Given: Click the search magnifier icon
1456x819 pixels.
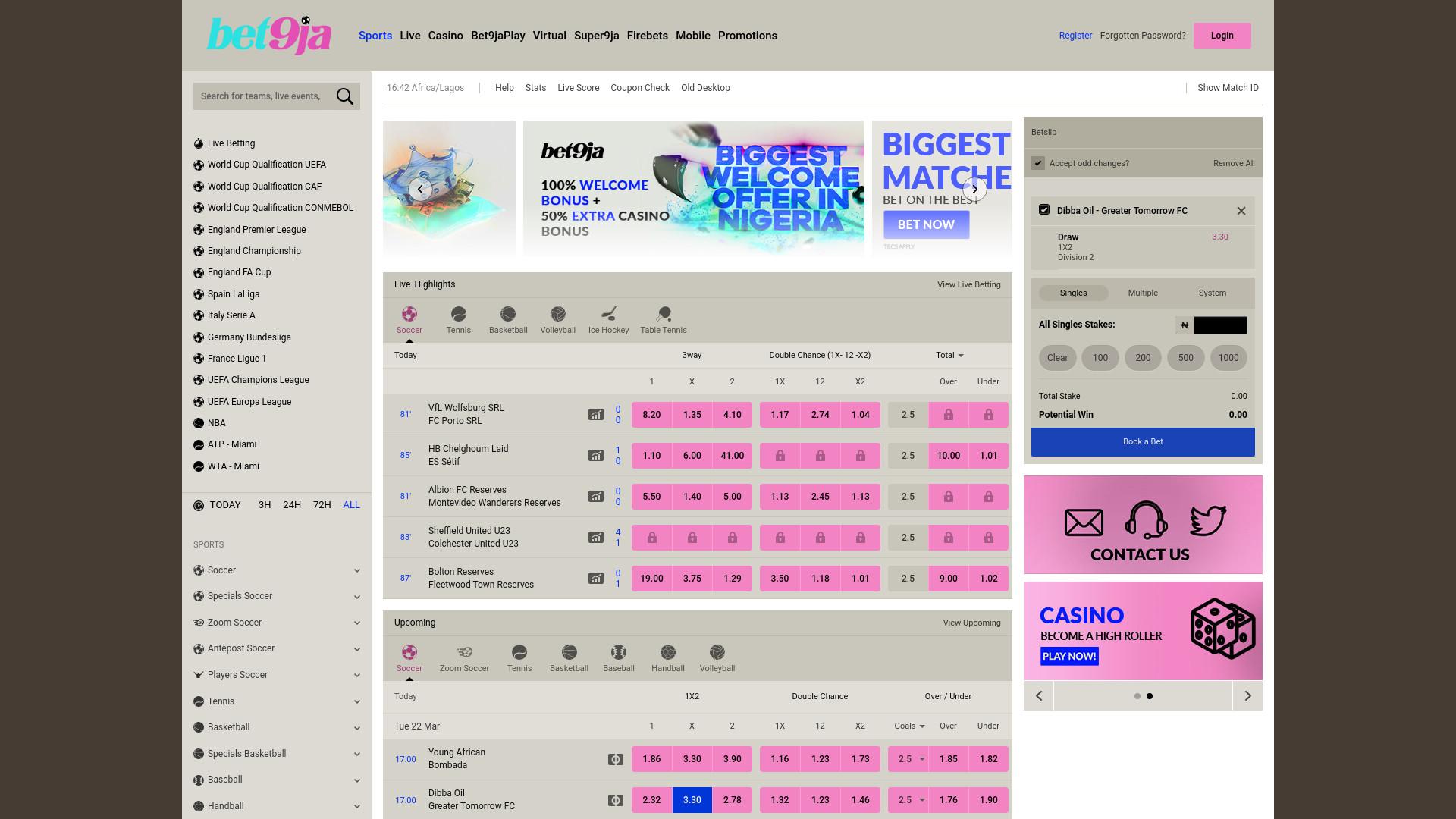Looking at the screenshot, I should (x=345, y=96).
